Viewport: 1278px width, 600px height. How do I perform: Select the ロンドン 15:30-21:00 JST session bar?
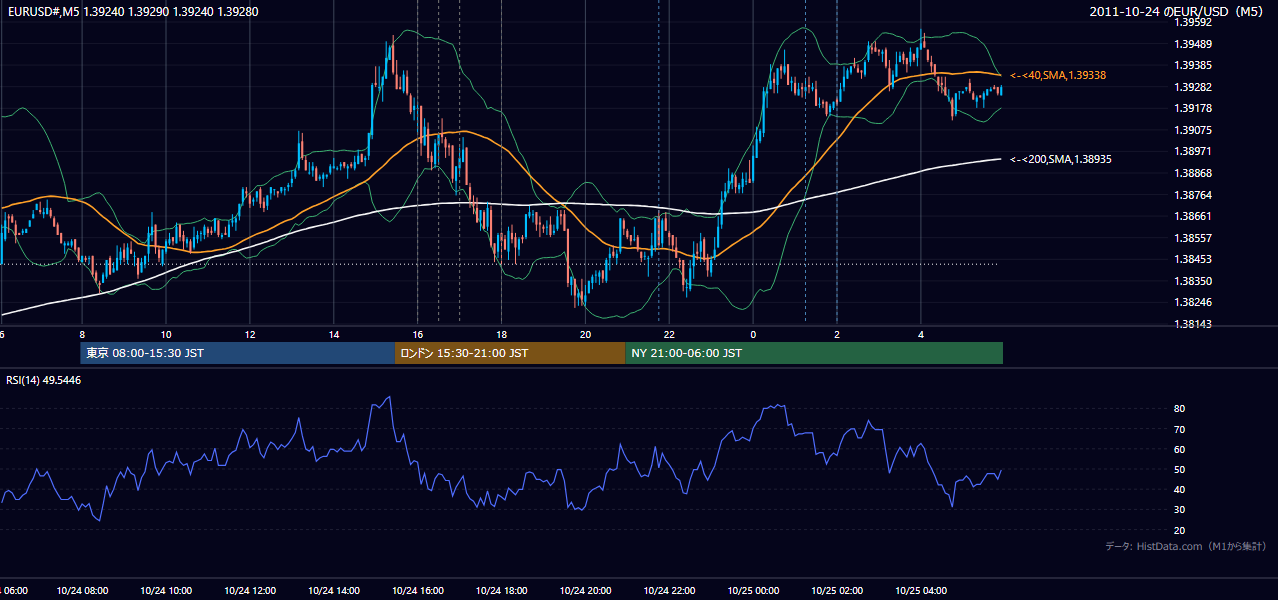tap(510, 353)
